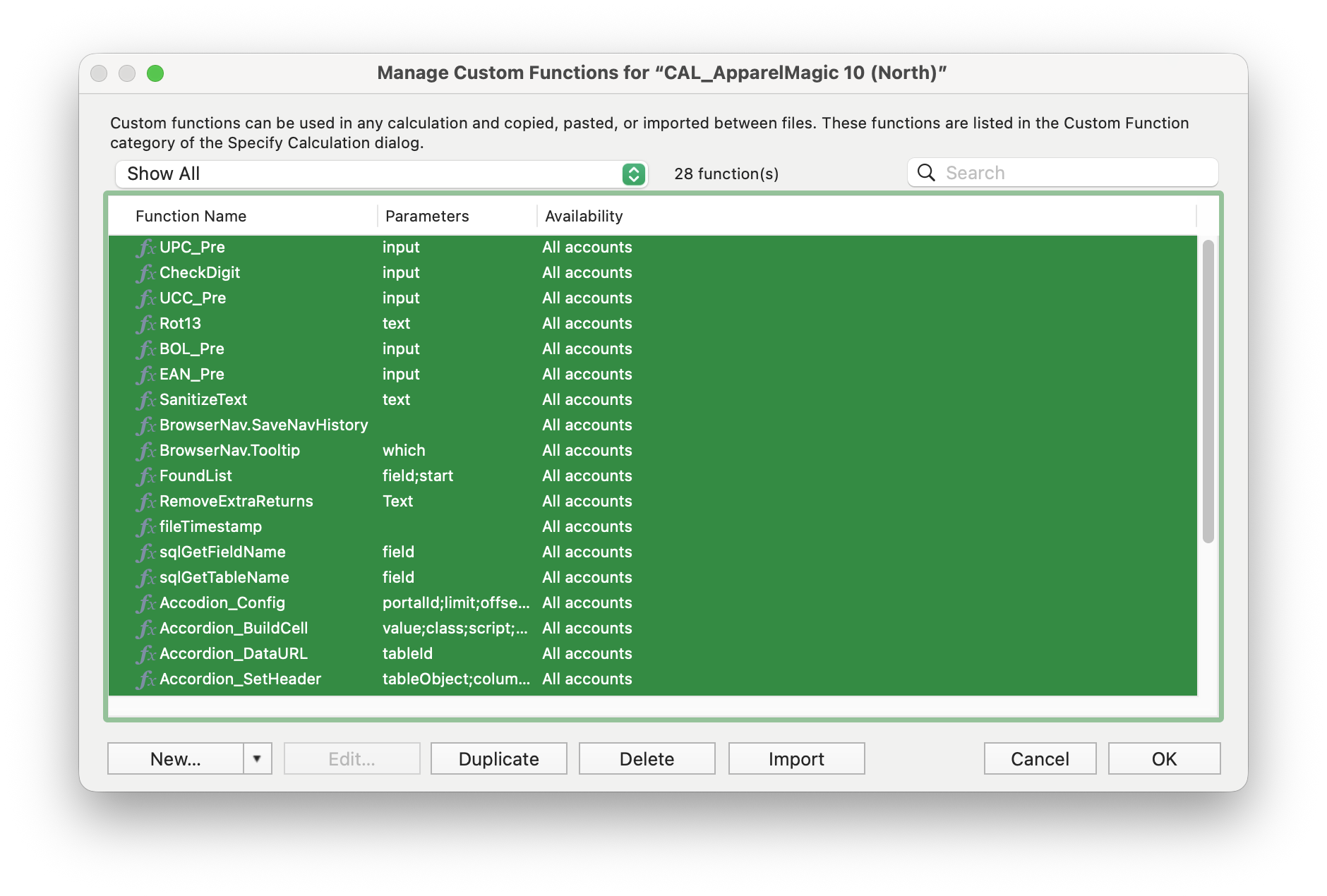Click the Parameters column header
1327x896 pixels.
[426, 216]
